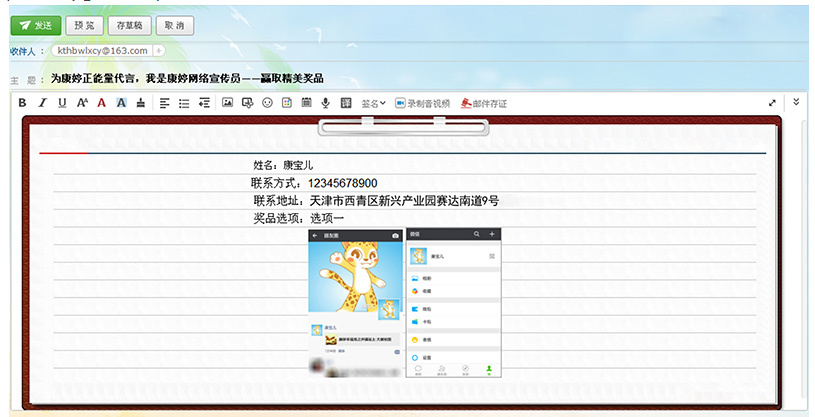Screen dimensions: 815x417
Task: Click the green 发送 send button
Action: (36, 25)
